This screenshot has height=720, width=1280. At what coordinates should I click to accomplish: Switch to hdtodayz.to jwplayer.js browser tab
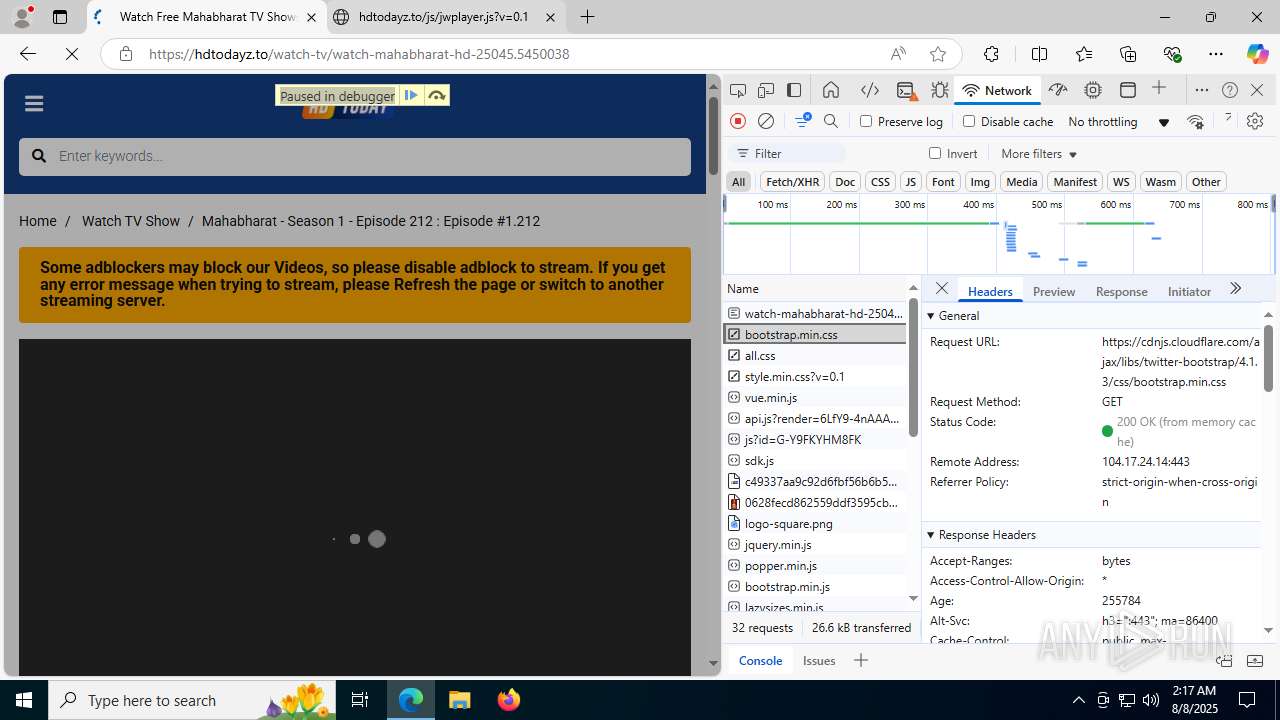[x=445, y=17]
